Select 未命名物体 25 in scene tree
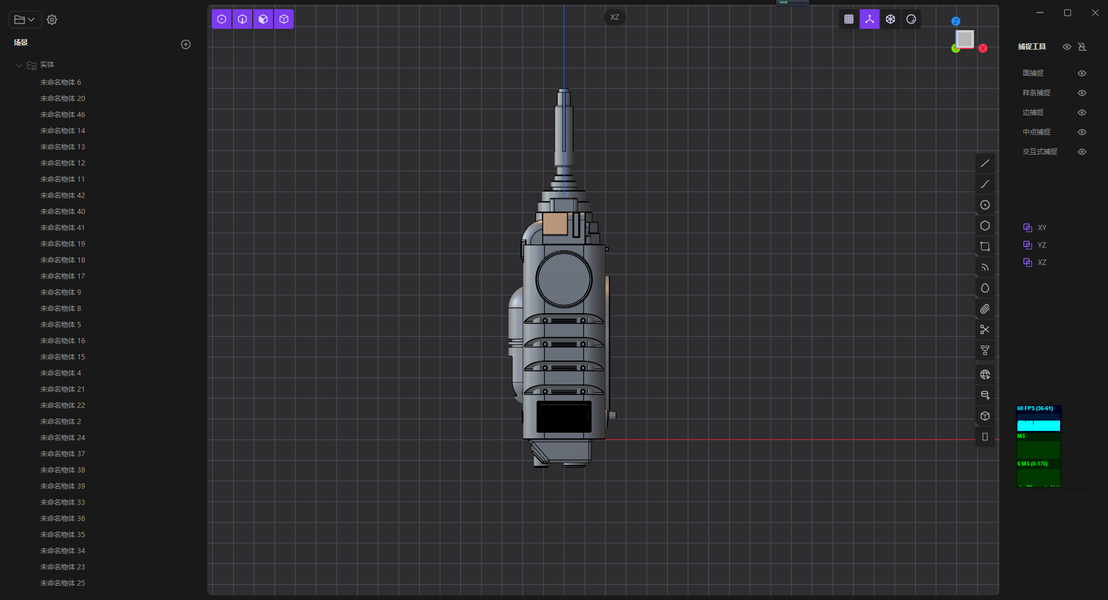 63,583
